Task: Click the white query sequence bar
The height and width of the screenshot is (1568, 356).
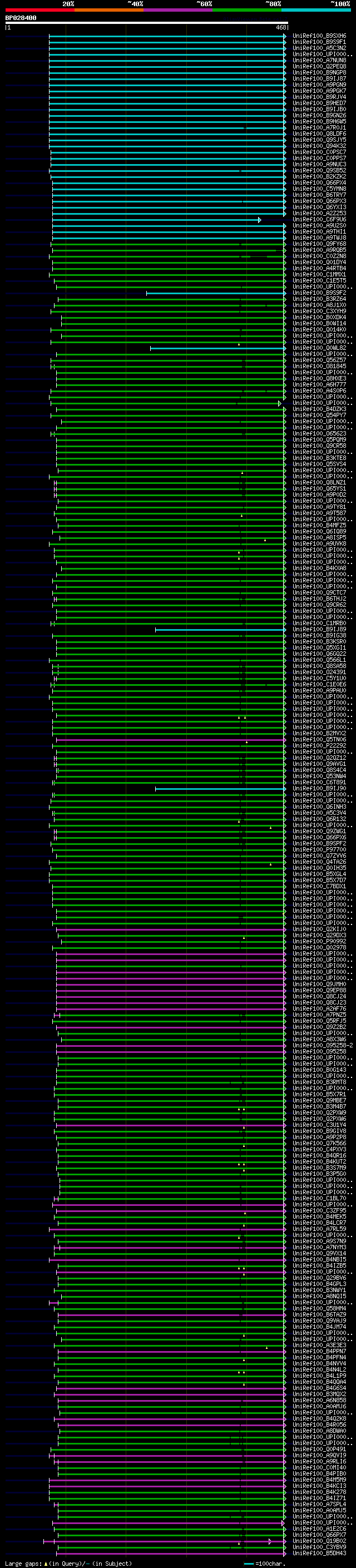Action: click(x=147, y=22)
